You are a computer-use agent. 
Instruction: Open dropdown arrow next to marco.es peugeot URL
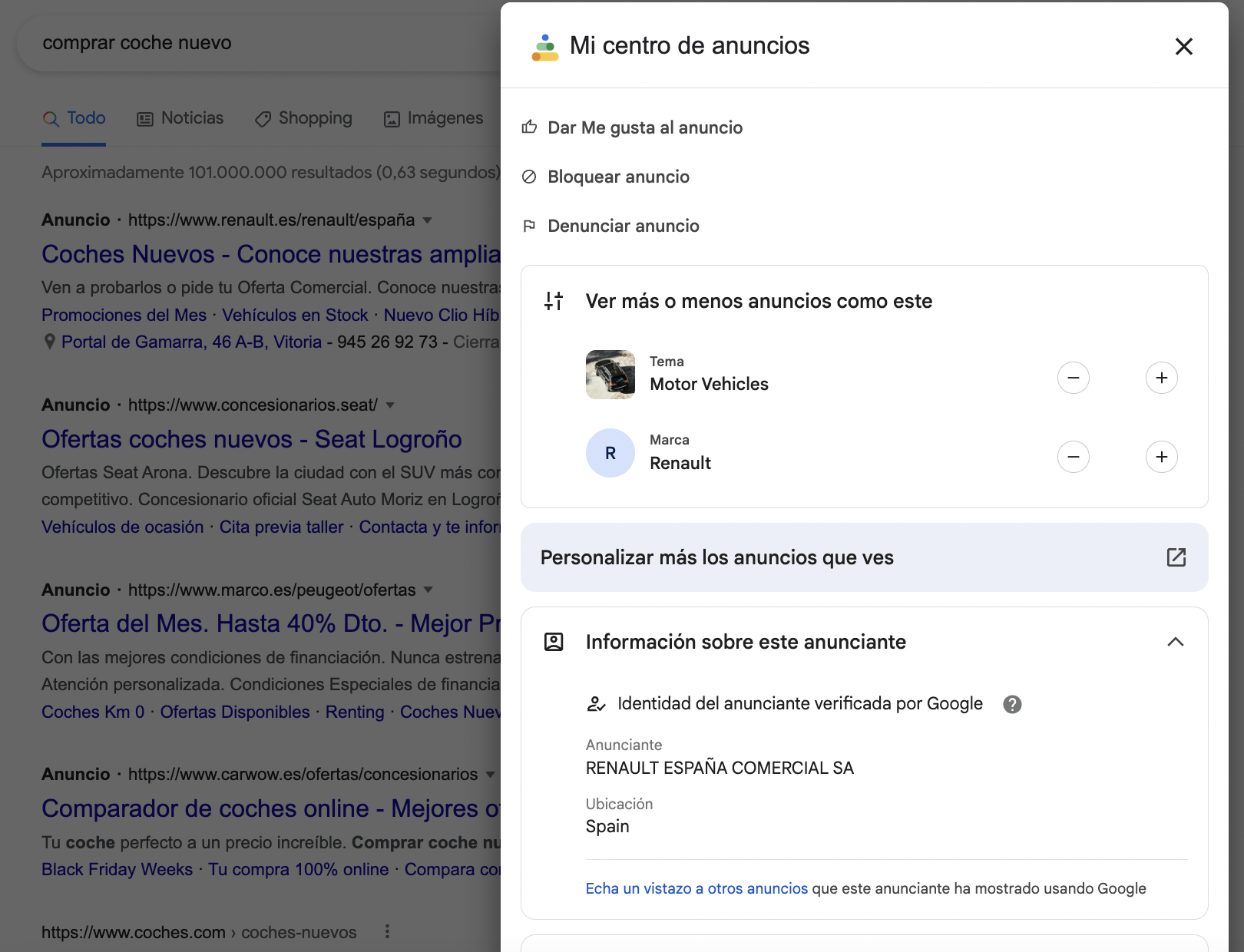click(x=428, y=590)
